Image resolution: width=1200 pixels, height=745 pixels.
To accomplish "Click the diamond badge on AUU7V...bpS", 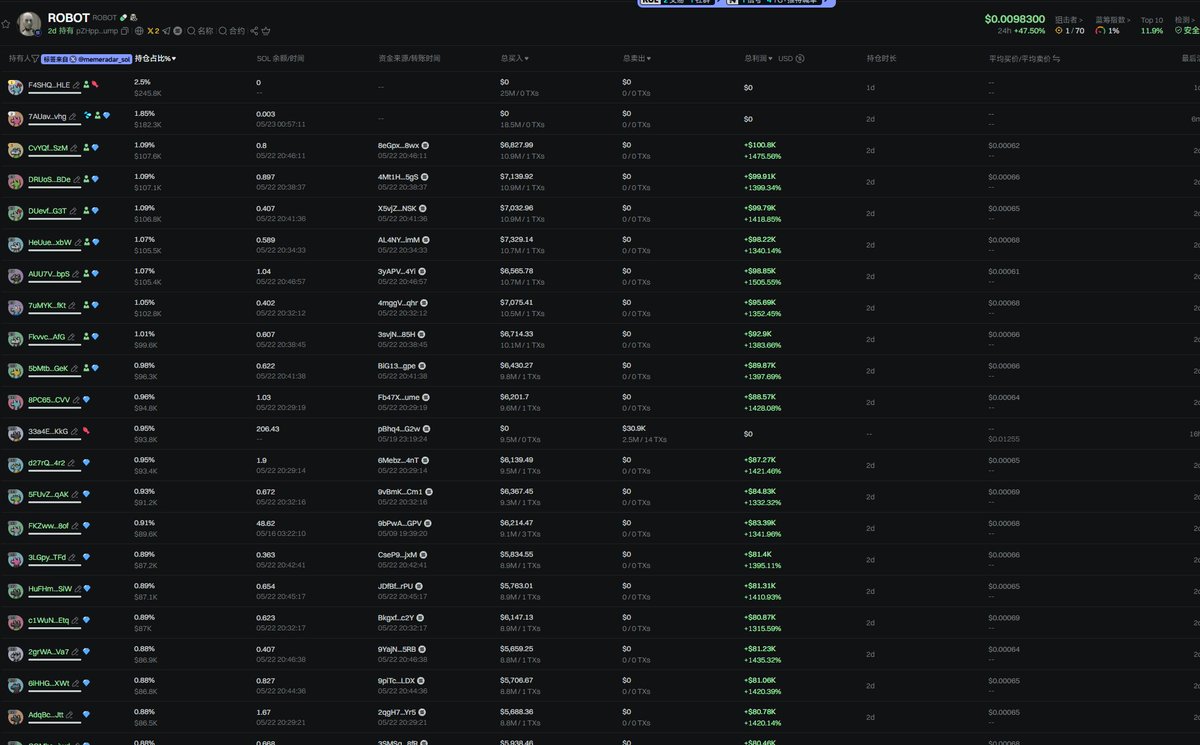I will coord(95,274).
